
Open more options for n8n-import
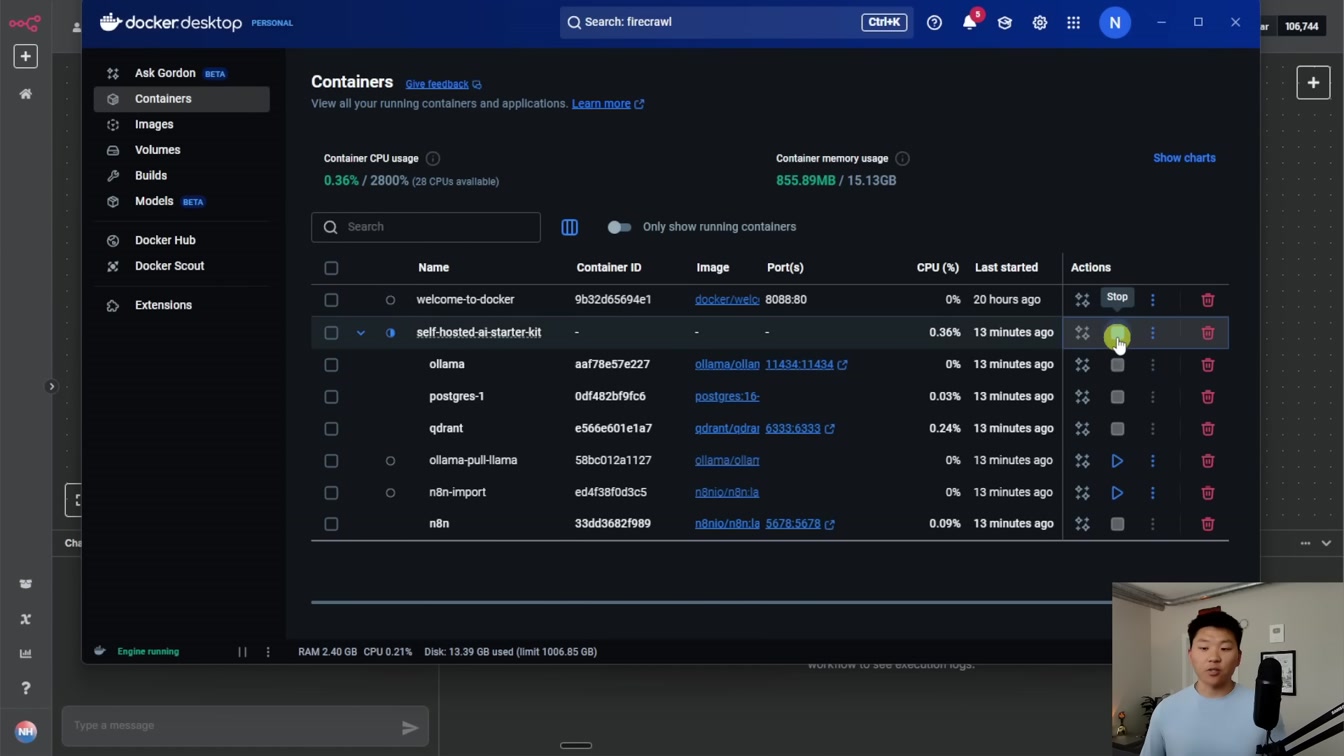(x=1152, y=493)
